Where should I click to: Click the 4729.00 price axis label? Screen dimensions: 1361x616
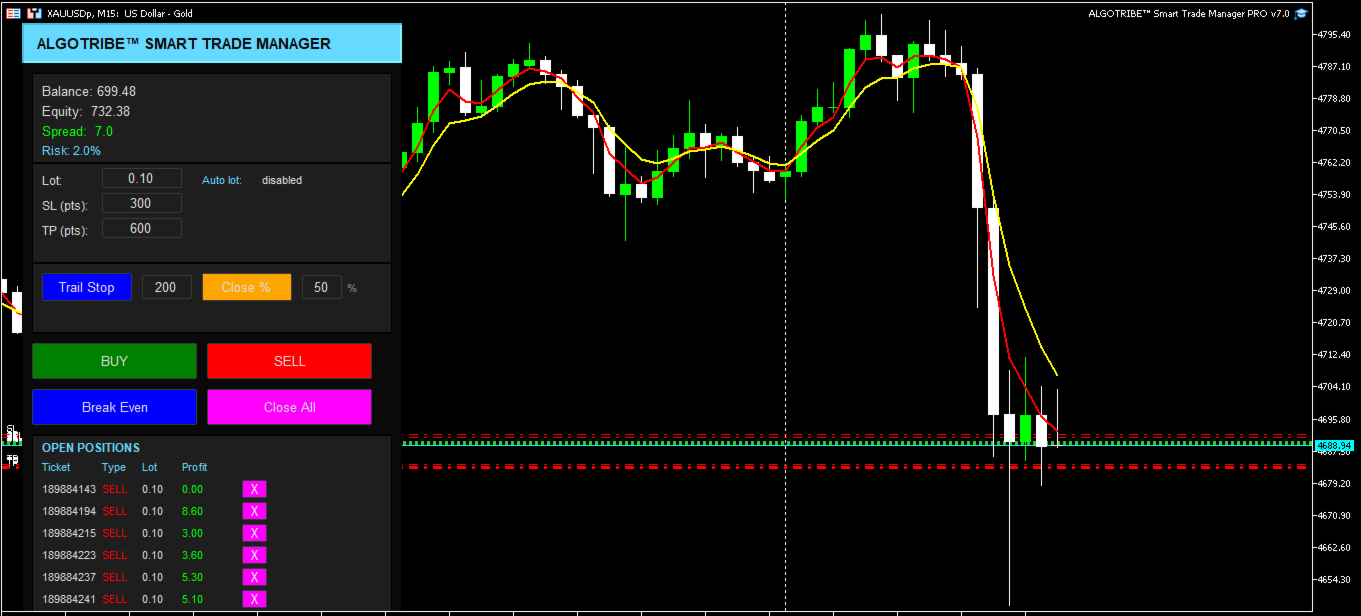pos(1334,291)
